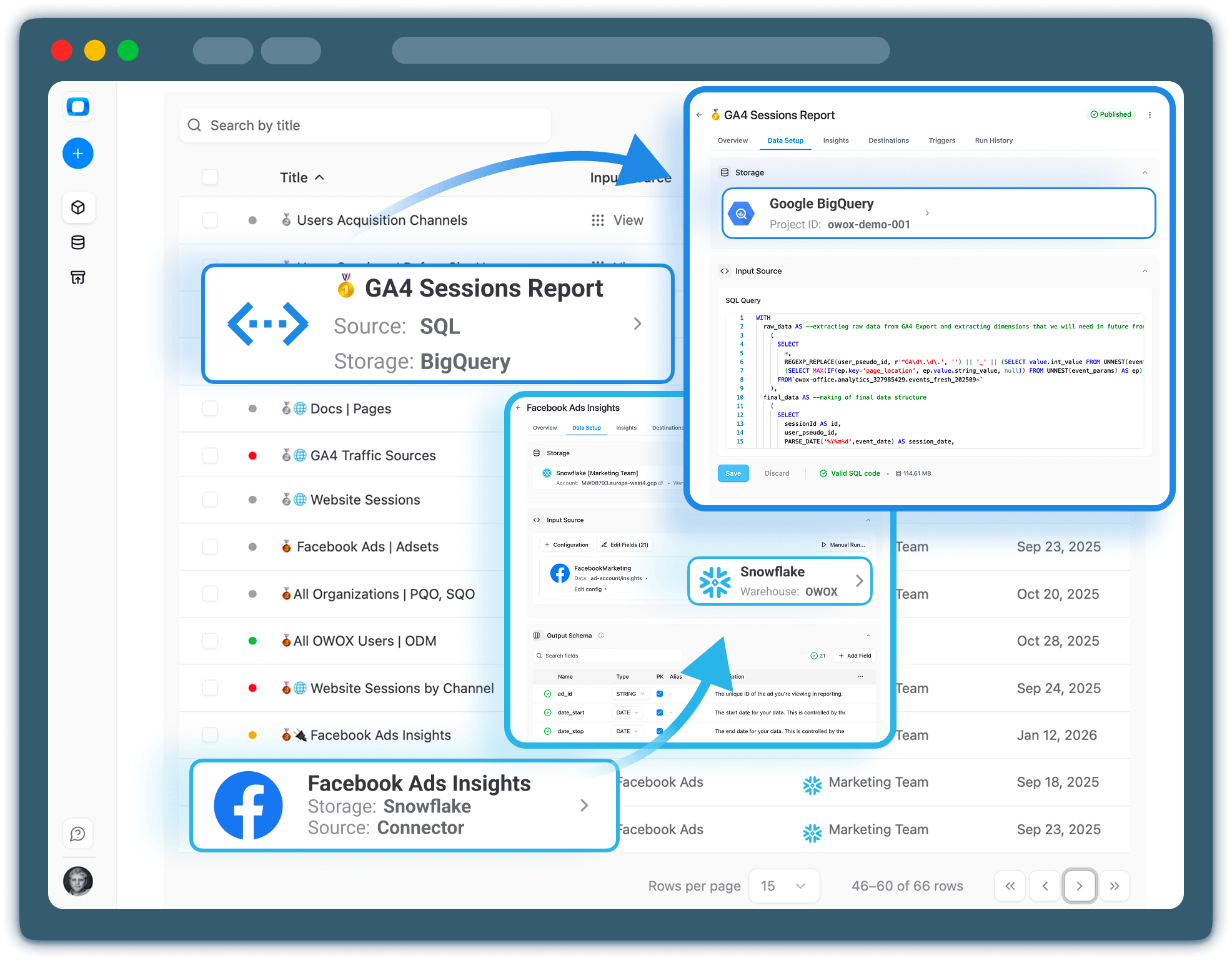This screenshot has width=1232, height=961.
Task: Check the Users Acquisition Channels row checkbox
Action: coord(210,220)
